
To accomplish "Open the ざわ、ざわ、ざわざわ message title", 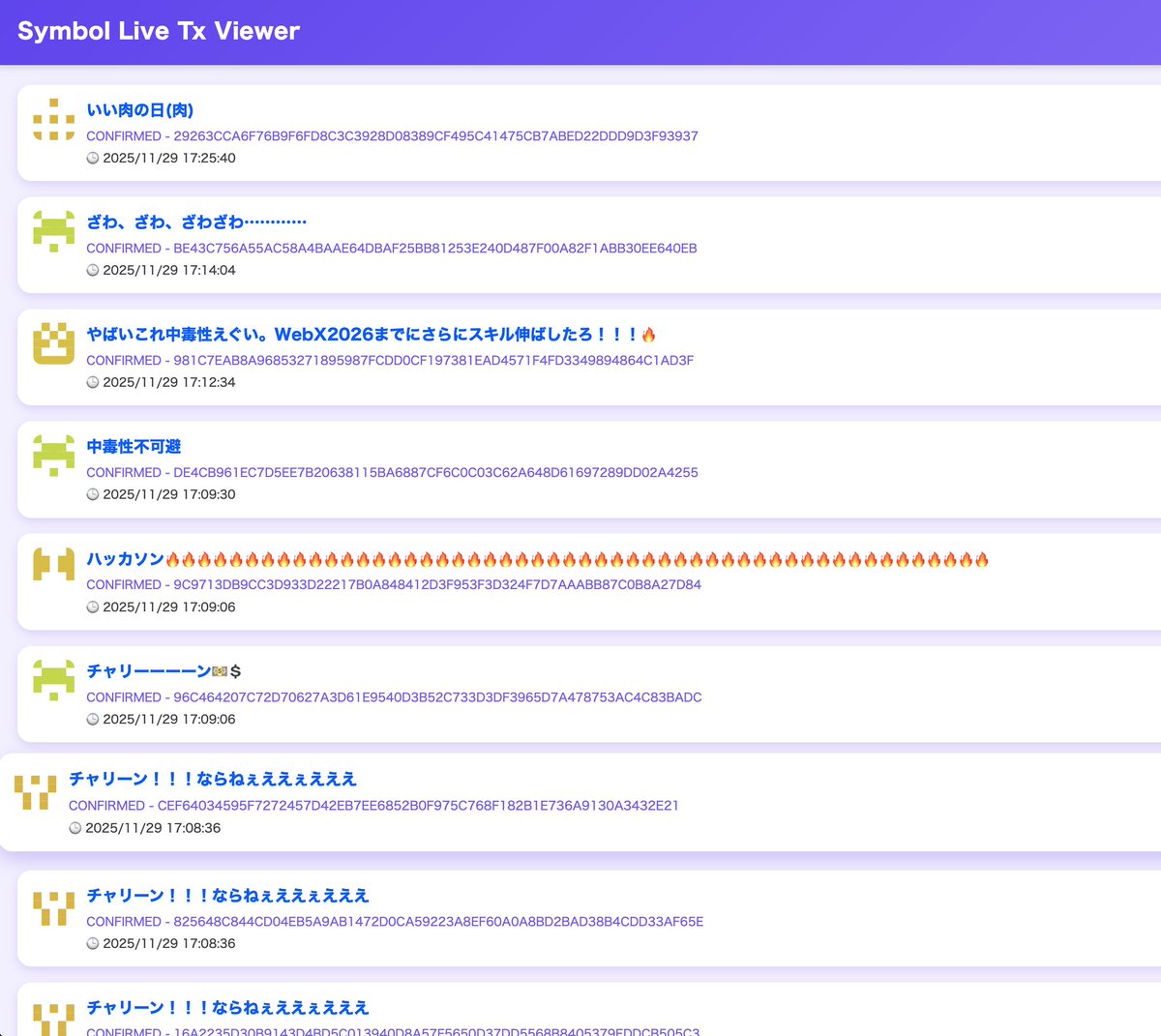I will 196,222.
